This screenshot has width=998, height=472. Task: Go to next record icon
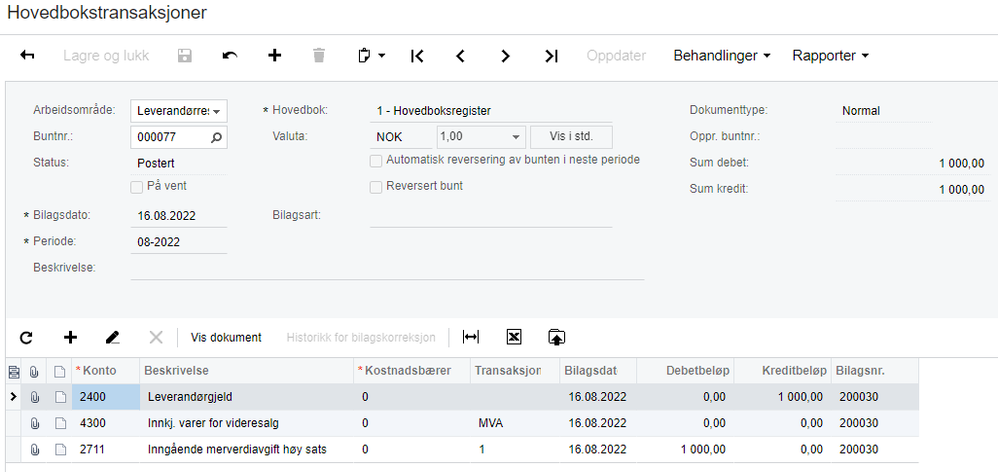coord(505,56)
